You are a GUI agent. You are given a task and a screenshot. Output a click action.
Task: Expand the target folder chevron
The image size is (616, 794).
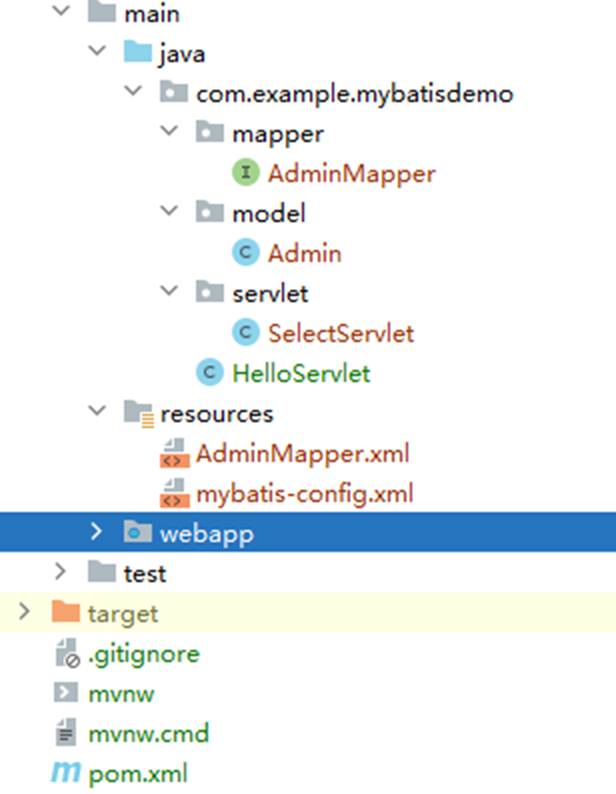pos(24,611)
